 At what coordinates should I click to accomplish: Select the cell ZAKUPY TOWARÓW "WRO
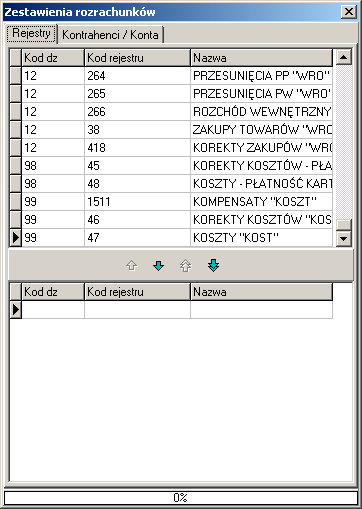coord(262,130)
